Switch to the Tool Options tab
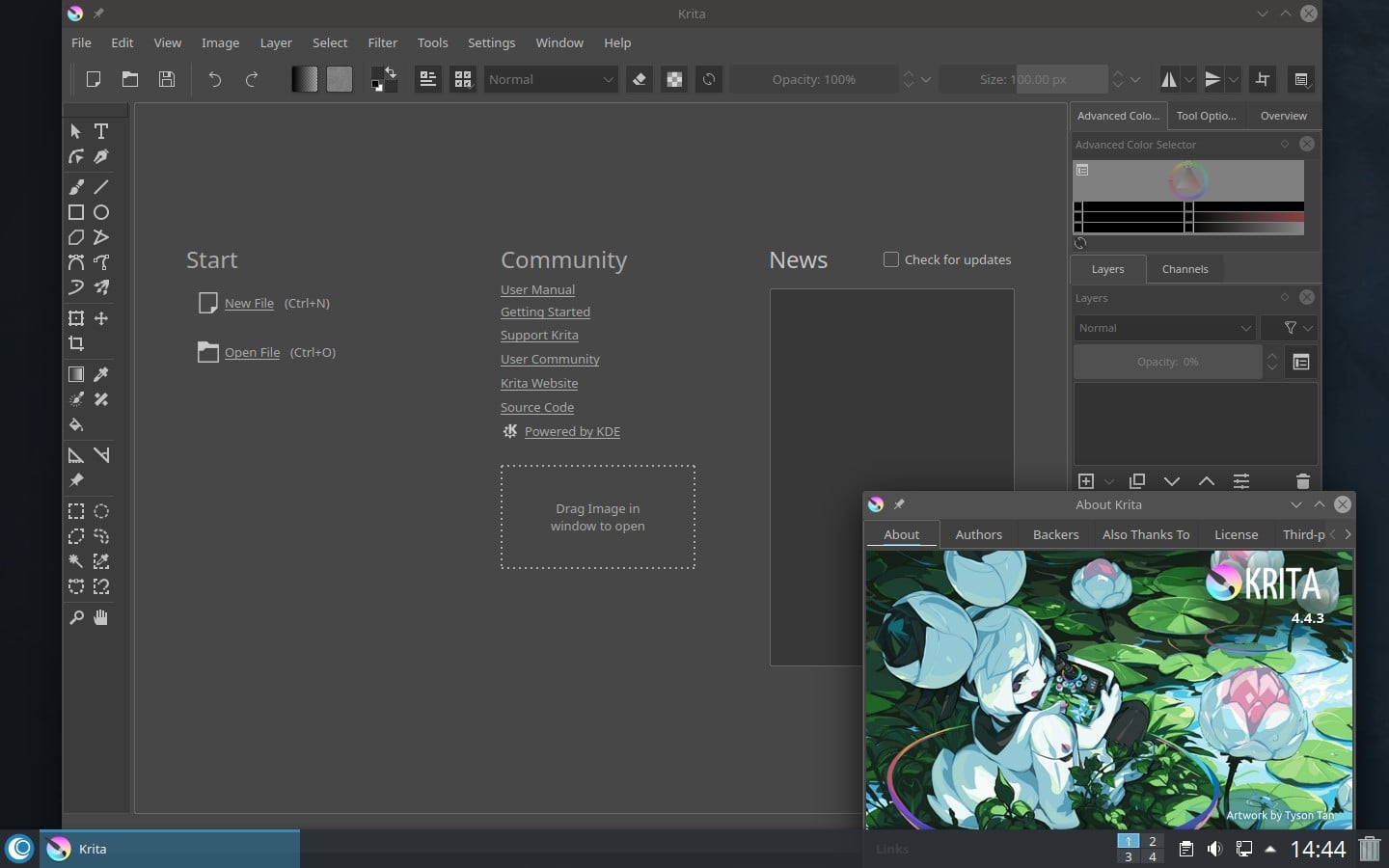Image resolution: width=1389 pixels, height=868 pixels. point(1206,116)
